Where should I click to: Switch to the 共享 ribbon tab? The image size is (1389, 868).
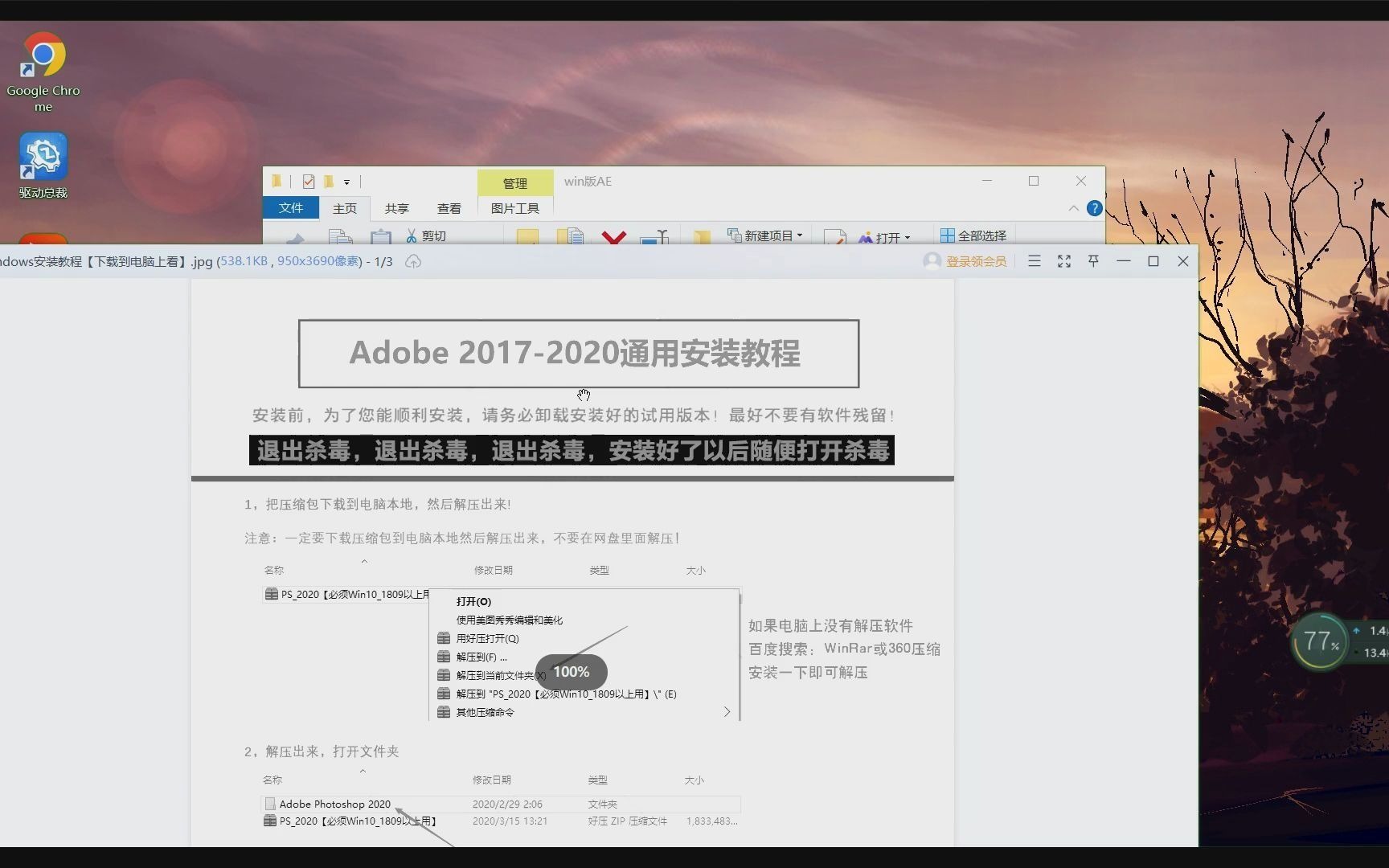tap(397, 208)
